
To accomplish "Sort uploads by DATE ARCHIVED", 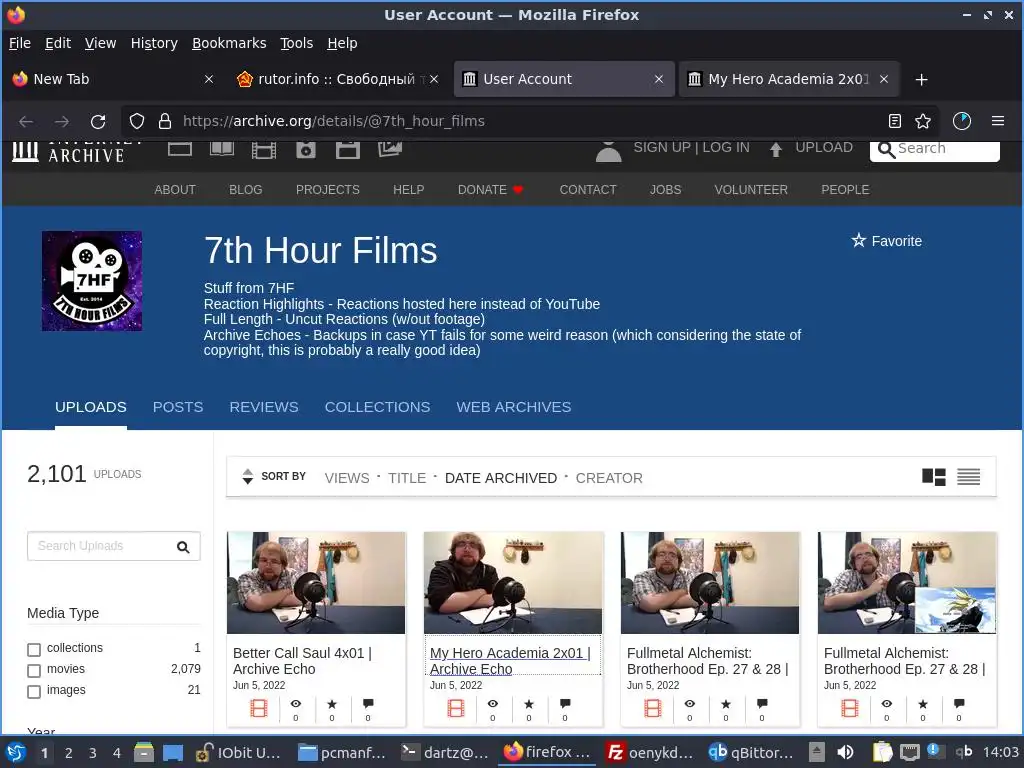I will coord(501,478).
